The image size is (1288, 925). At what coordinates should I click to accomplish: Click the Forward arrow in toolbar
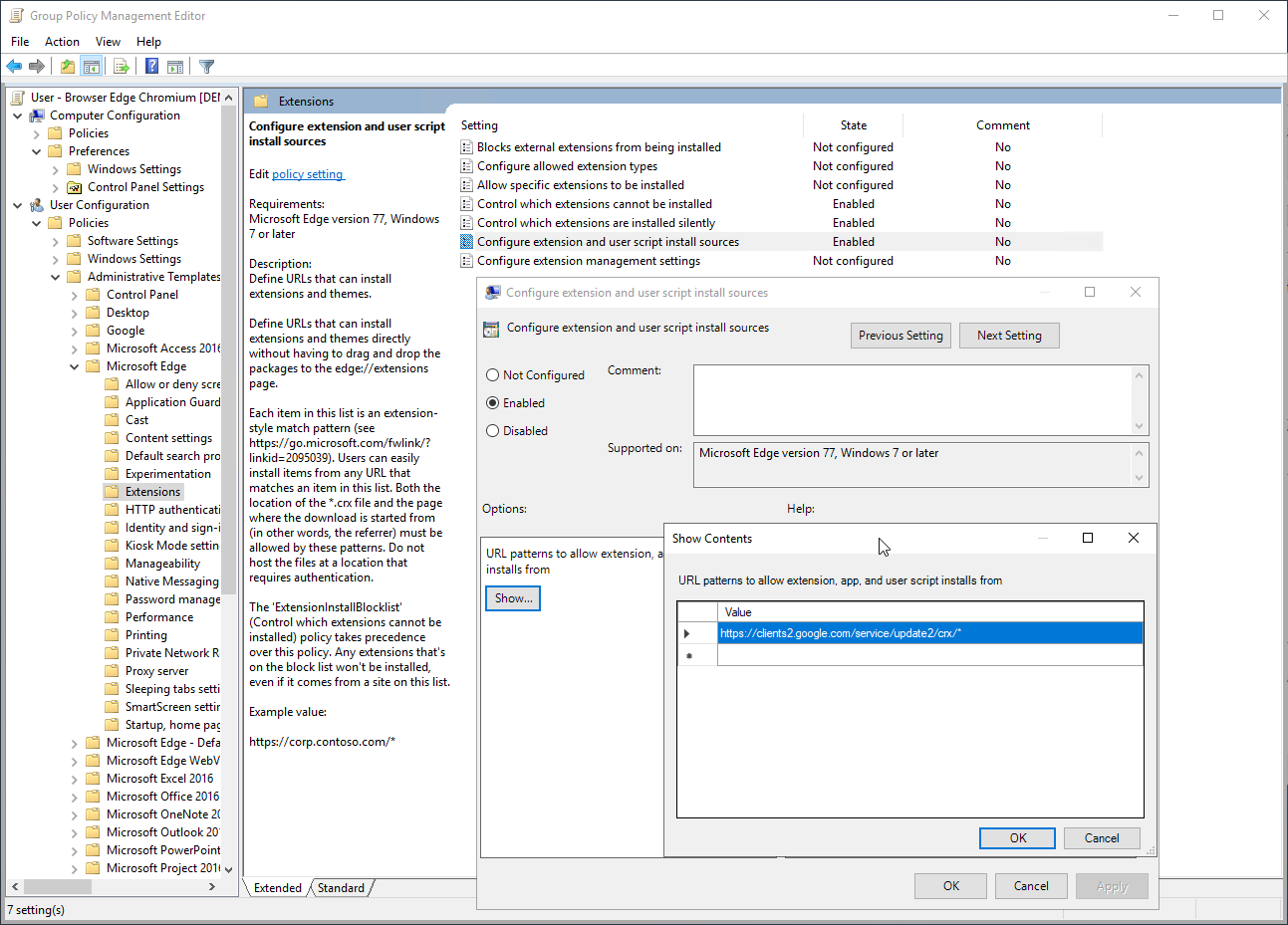point(37,67)
